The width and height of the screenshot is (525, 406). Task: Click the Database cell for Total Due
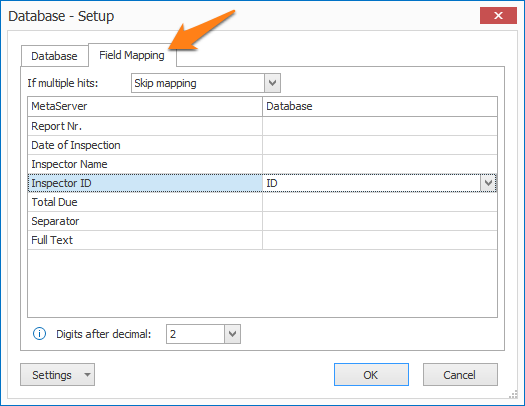point(380,202)
